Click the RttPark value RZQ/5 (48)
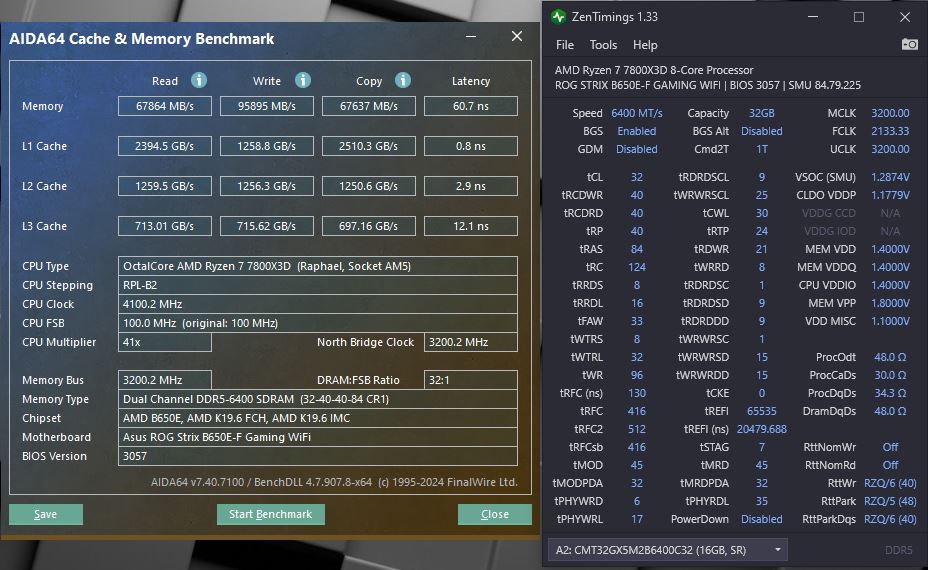 coord(890,501)
